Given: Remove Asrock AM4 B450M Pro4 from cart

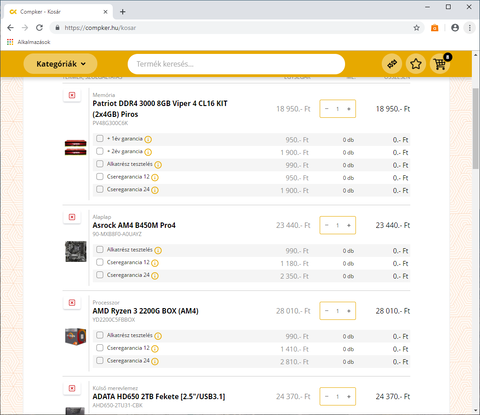Looking at the screenshot, I should [72, 217].
